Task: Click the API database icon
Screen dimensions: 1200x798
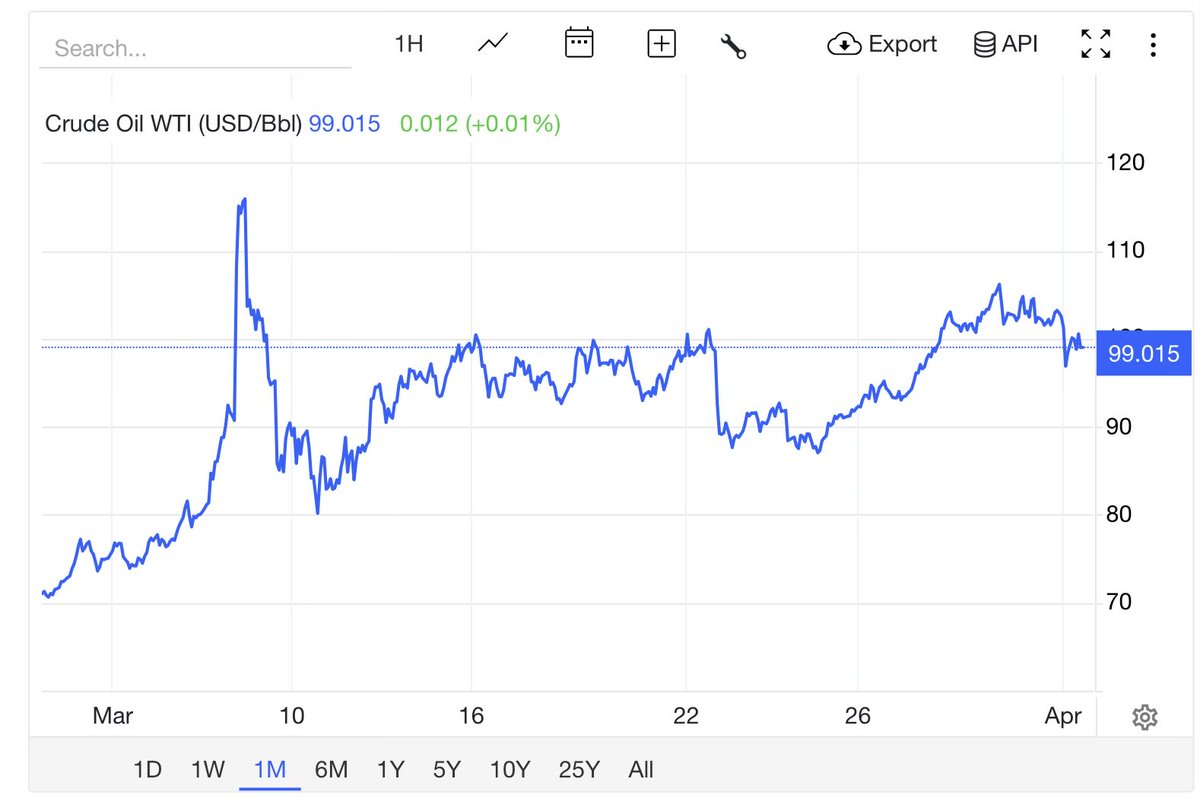Action: pos(984,44)
